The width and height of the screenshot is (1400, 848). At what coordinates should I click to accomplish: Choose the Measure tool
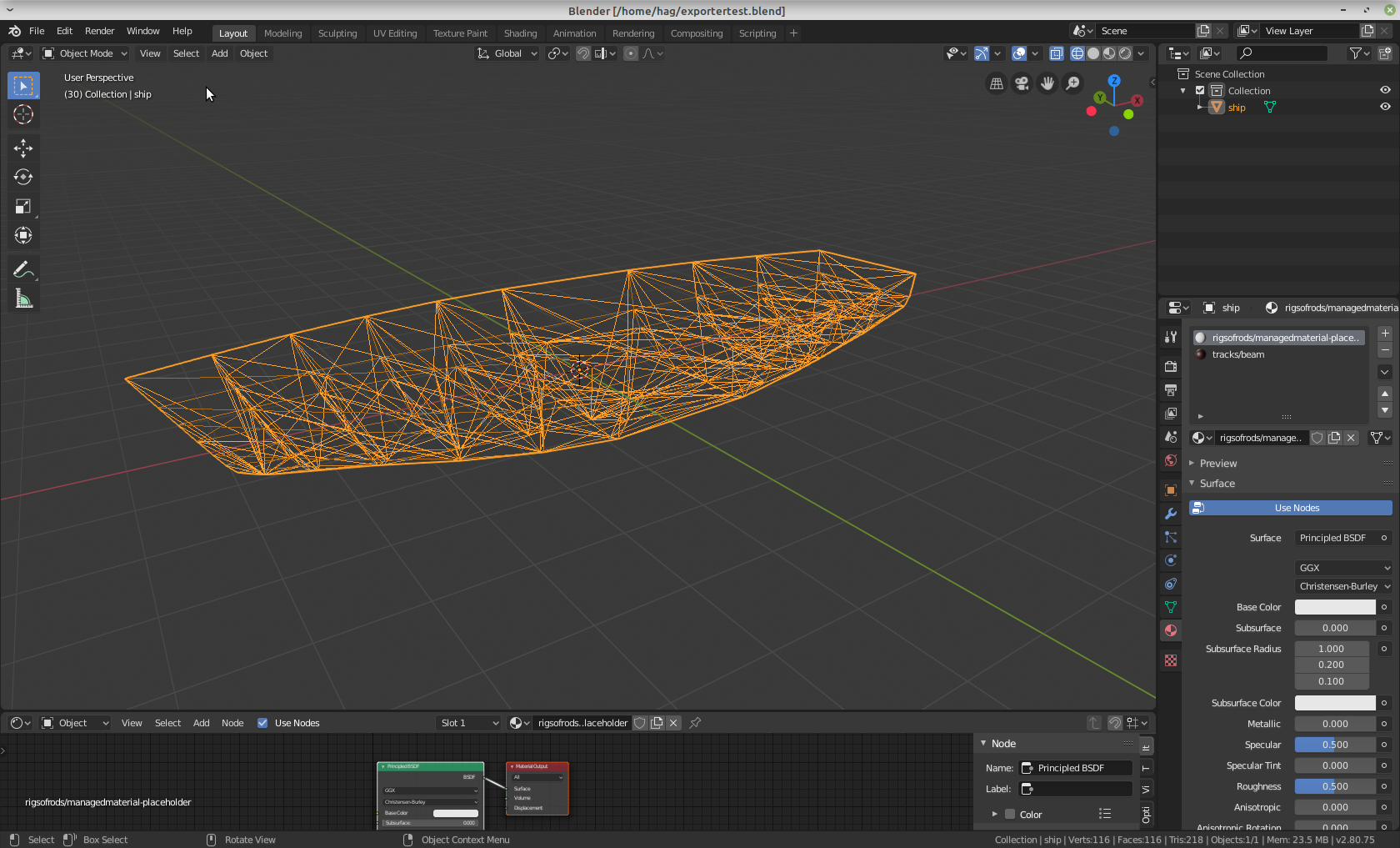(x=23, y=299)
